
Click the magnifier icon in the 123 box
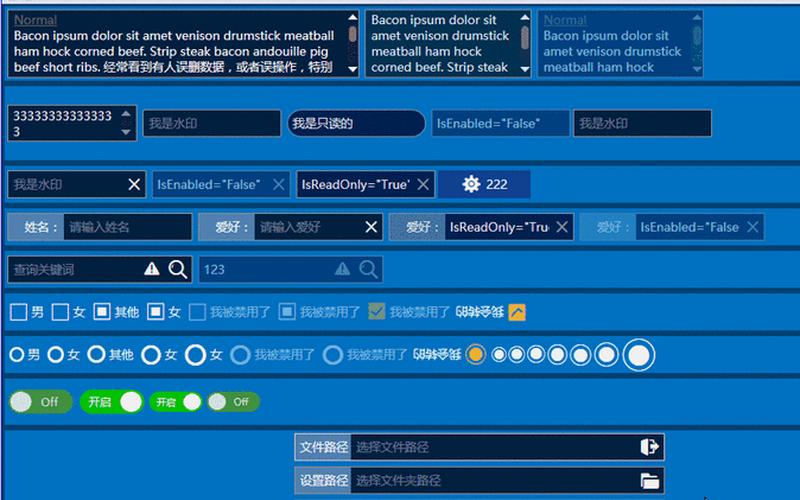click(x=368, y=269)
